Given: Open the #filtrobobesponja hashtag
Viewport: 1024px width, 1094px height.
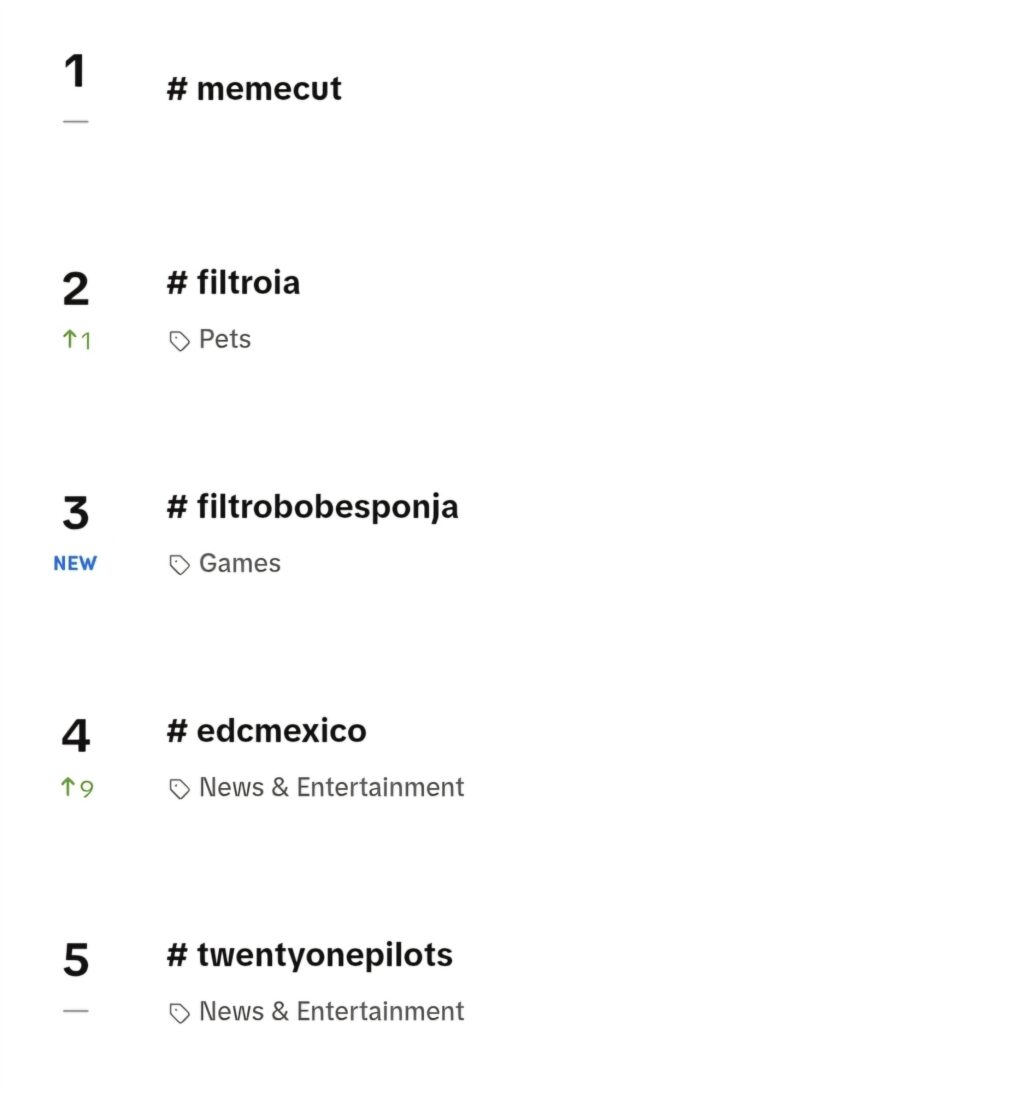Looking at the screenshot, I should click(313, 507).
